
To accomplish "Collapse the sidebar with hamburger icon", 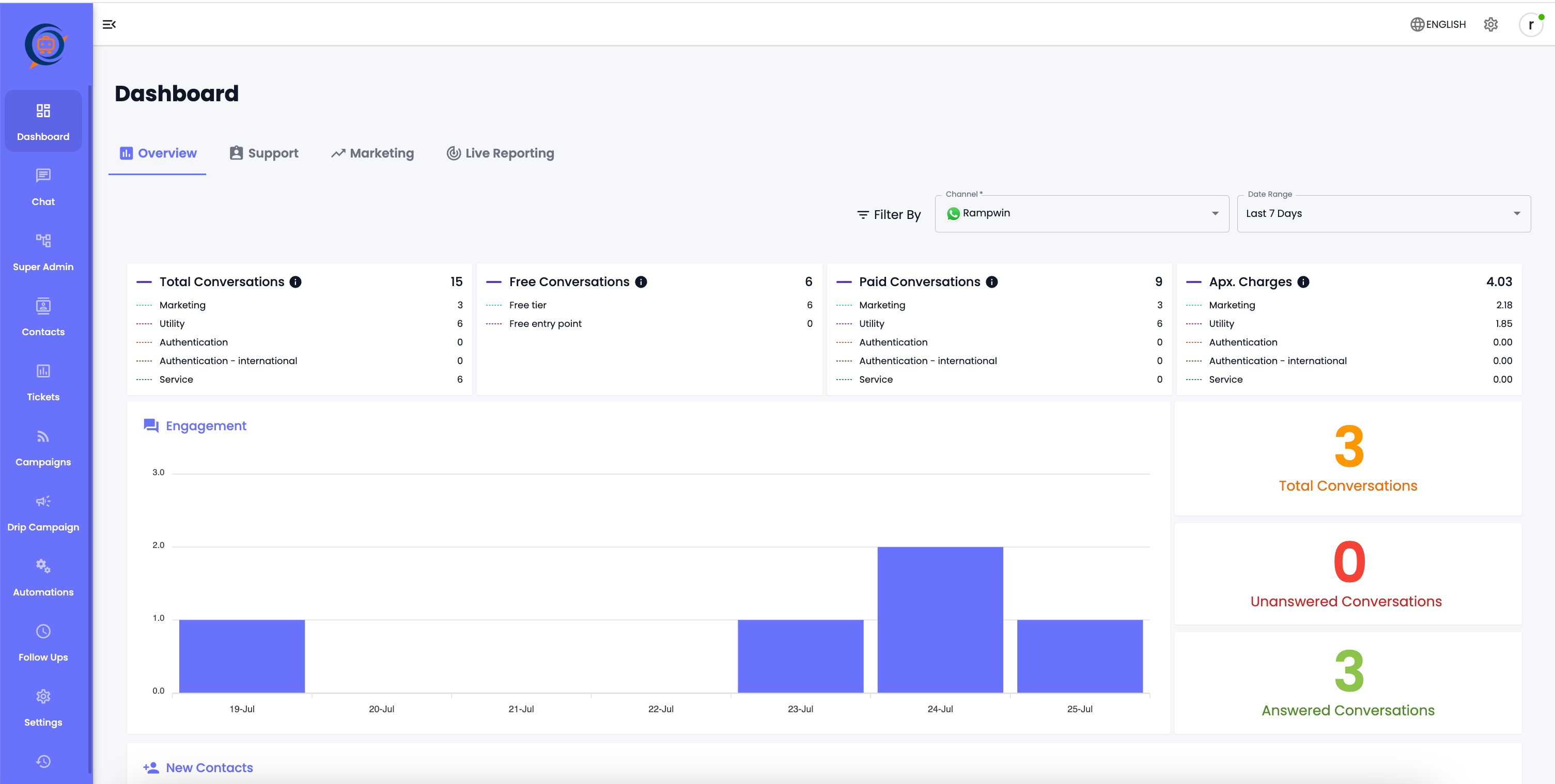I will [109, 24].
